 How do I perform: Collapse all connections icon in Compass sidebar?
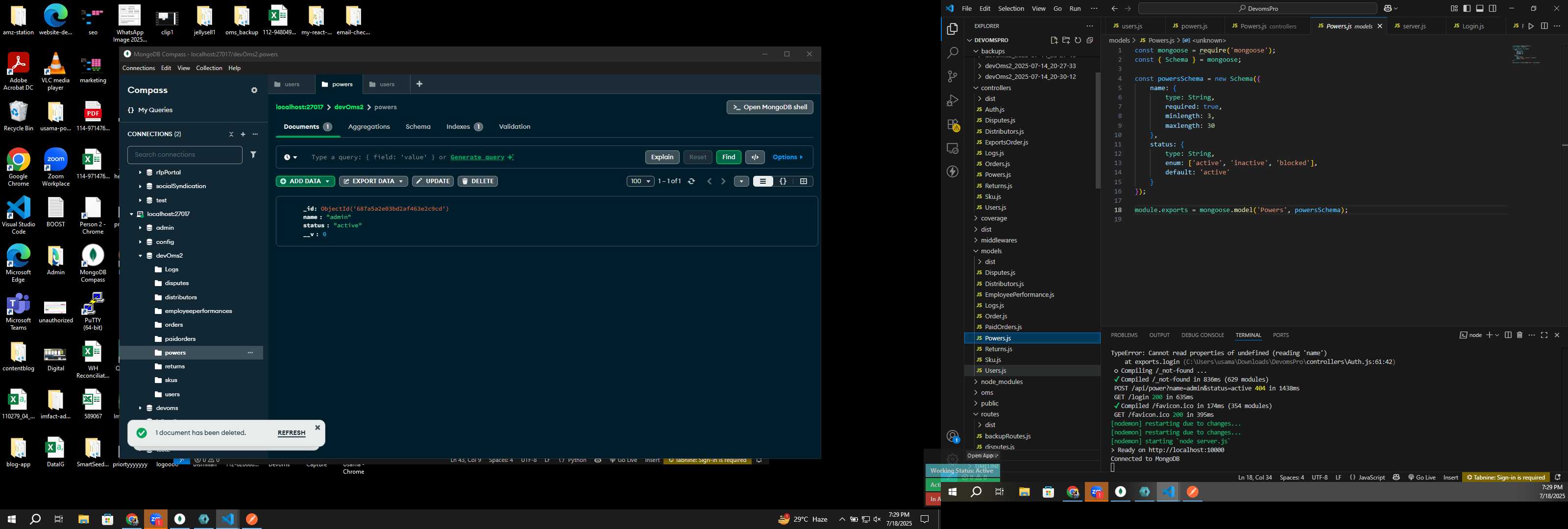pyautogui.click(x=231, y=134)
